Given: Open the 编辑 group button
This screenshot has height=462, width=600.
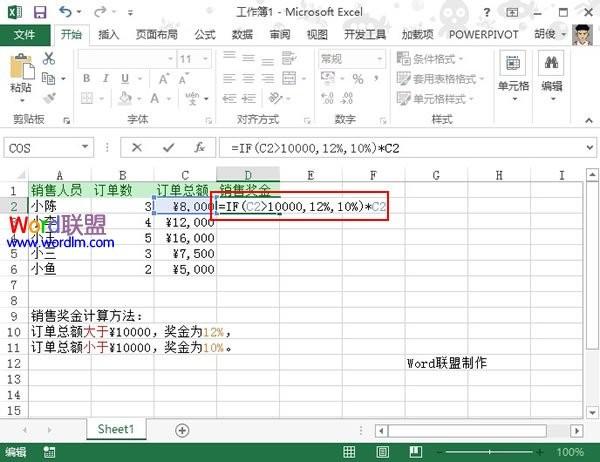Looking at the screenshot, I should click(x=551, y=77).
